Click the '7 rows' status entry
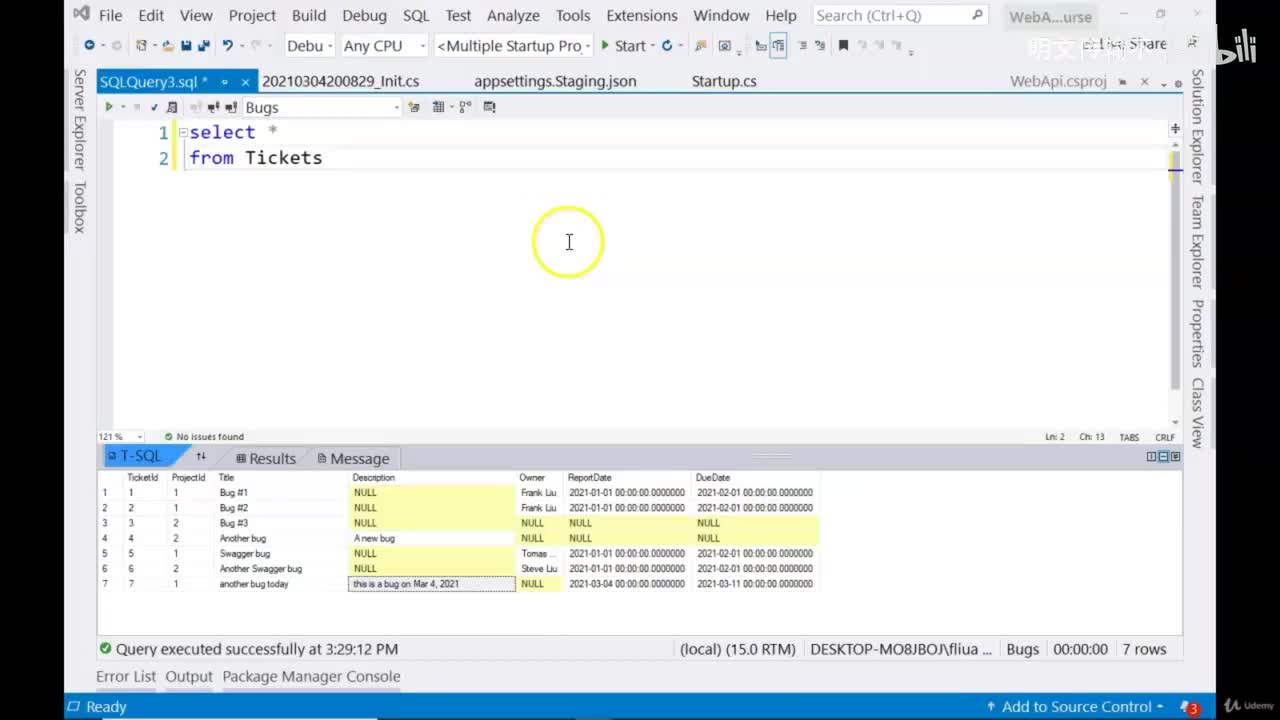 (x=1144, y=649)
